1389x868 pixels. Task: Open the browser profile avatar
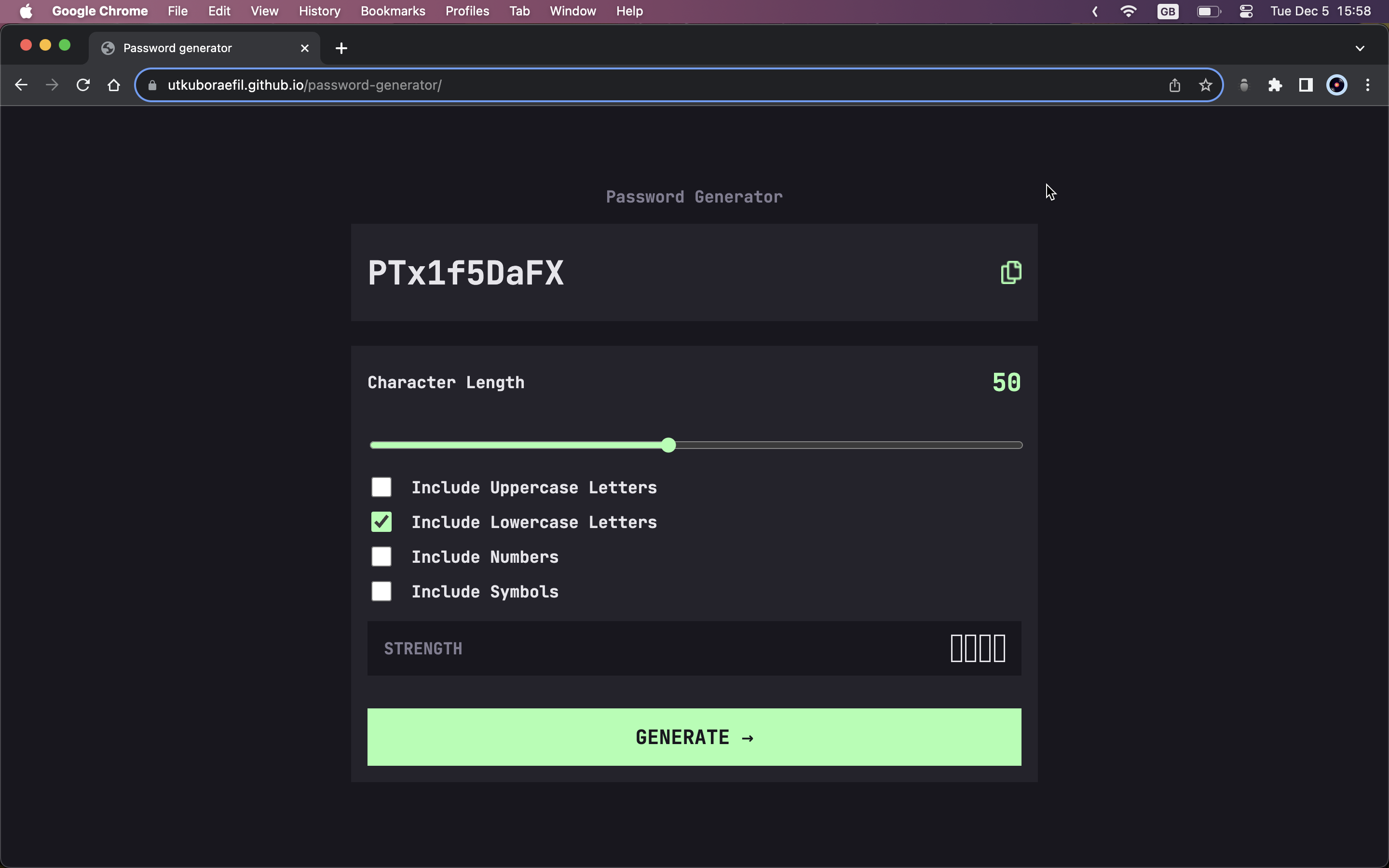[x=1337, y=84]
